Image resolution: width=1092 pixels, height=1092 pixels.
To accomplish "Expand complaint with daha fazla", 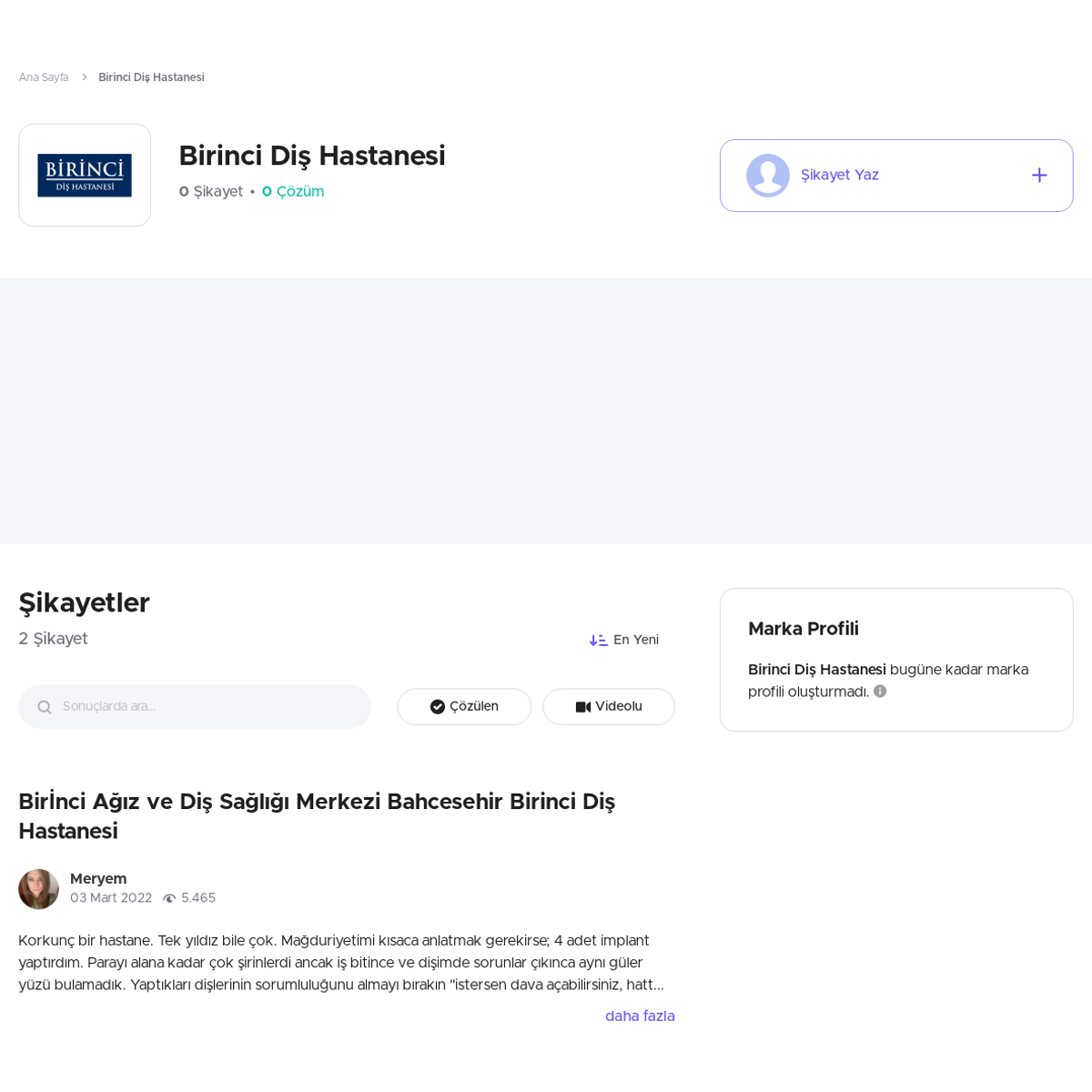I will point(640,1016).
